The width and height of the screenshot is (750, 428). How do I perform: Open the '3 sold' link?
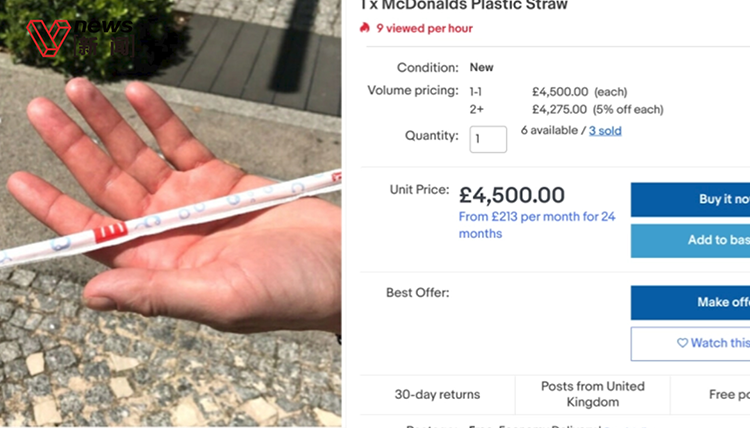point(605,131)
